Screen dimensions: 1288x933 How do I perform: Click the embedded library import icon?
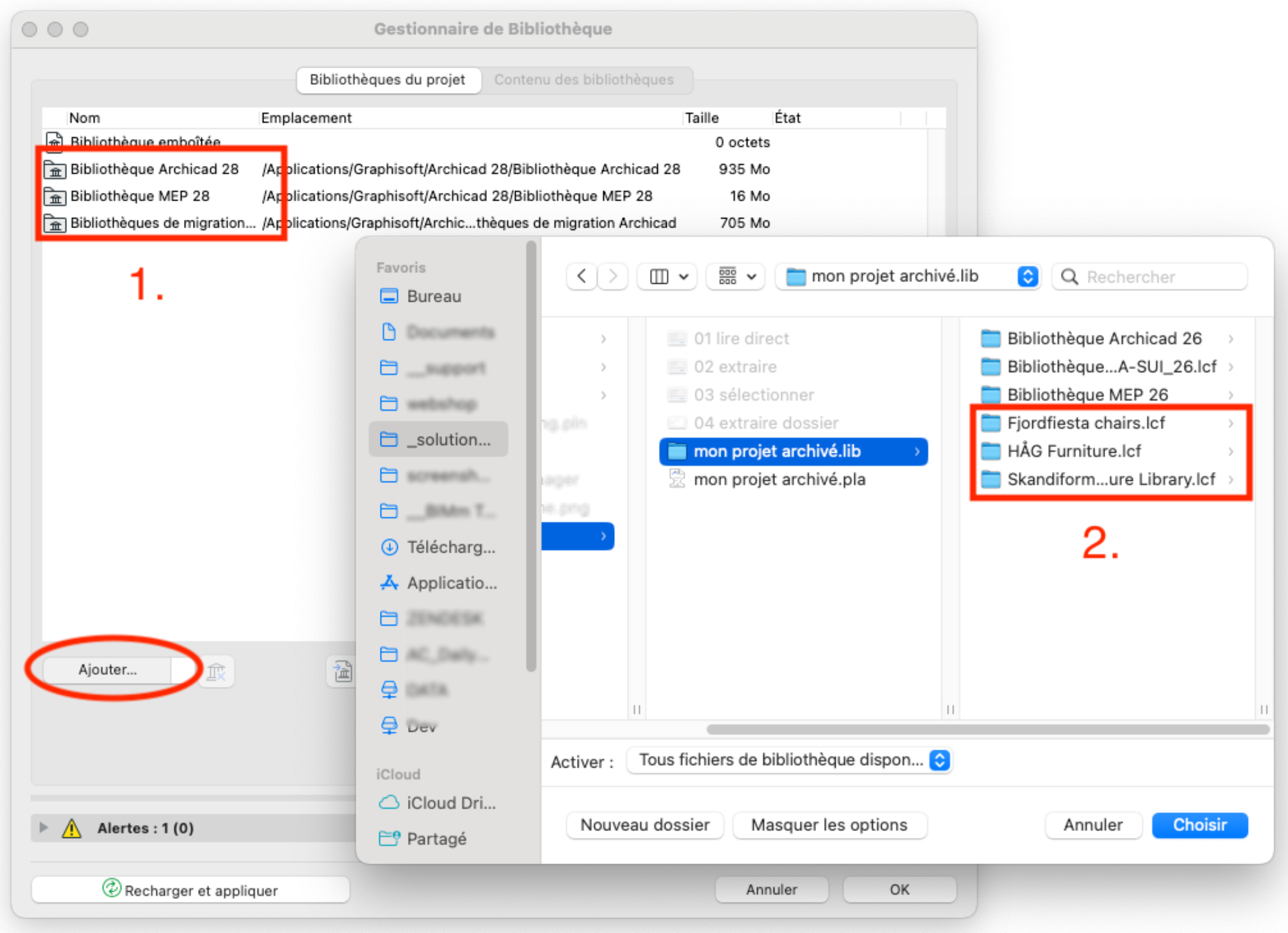(x=343, y=671)
